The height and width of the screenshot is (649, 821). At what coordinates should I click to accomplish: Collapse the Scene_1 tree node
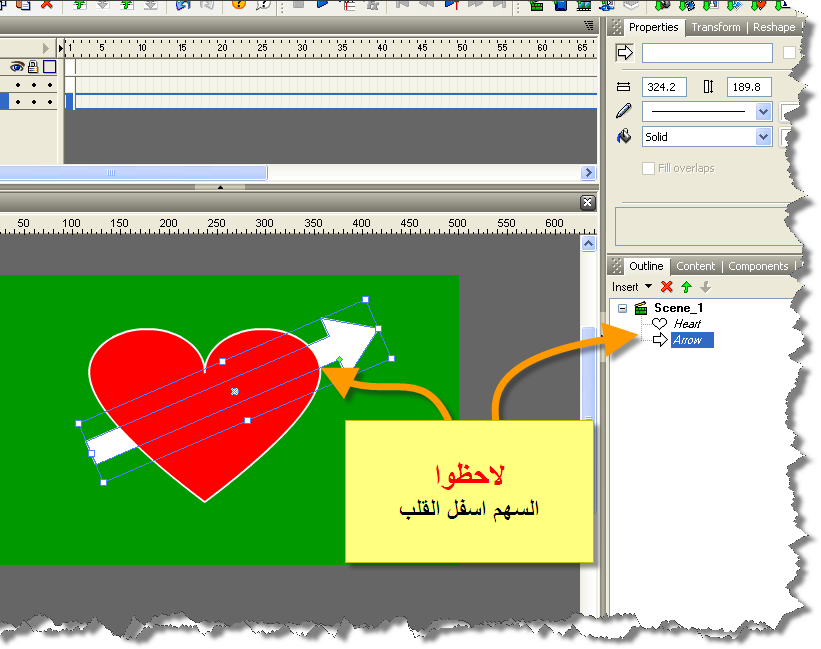[x=622, y=308]
